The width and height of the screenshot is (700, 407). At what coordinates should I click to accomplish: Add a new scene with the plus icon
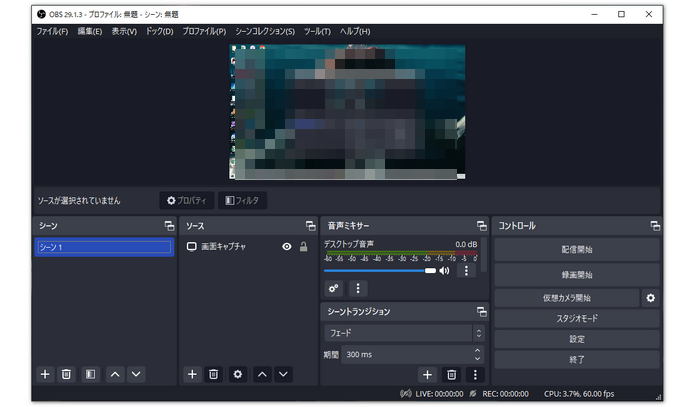45,374
